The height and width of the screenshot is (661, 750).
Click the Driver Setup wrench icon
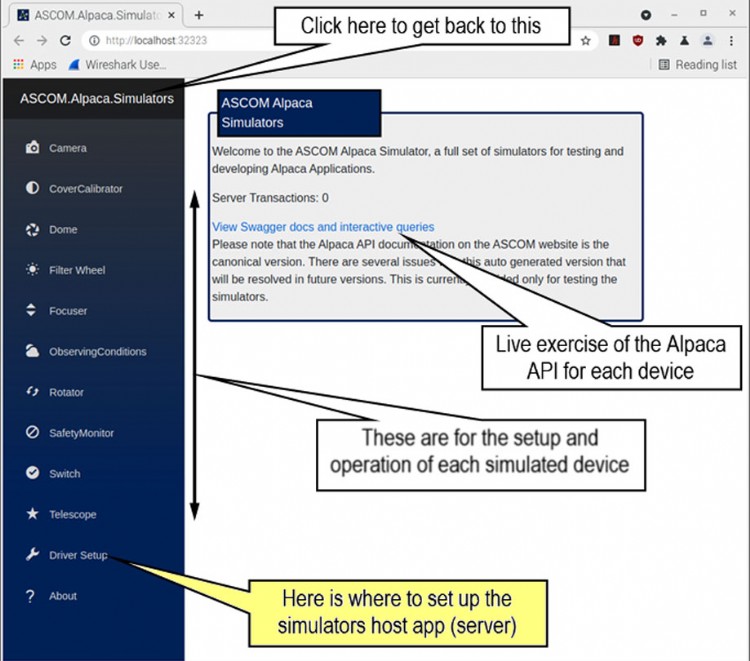33,554
